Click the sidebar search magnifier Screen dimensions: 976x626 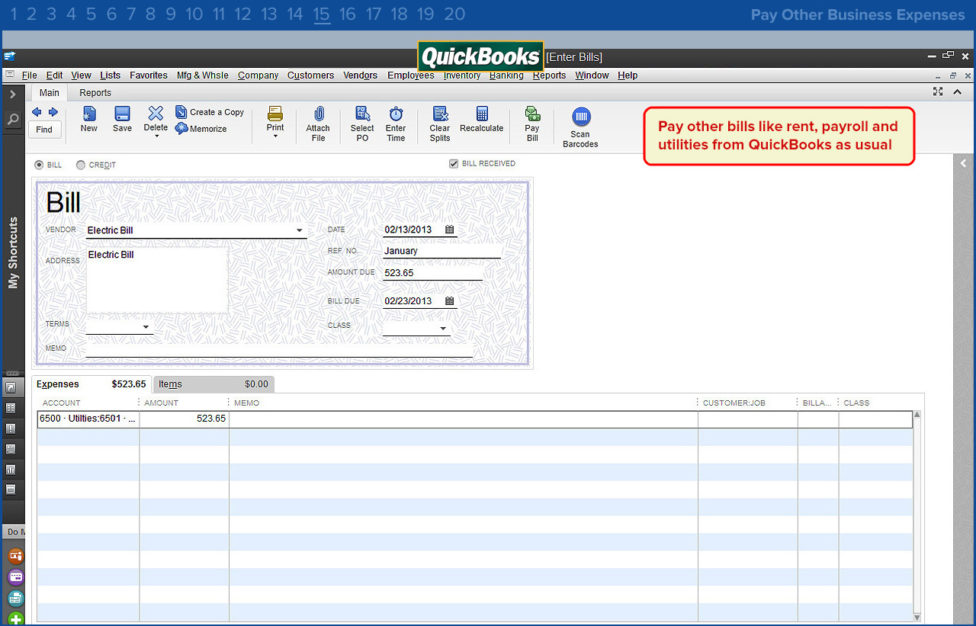[12, 119]
